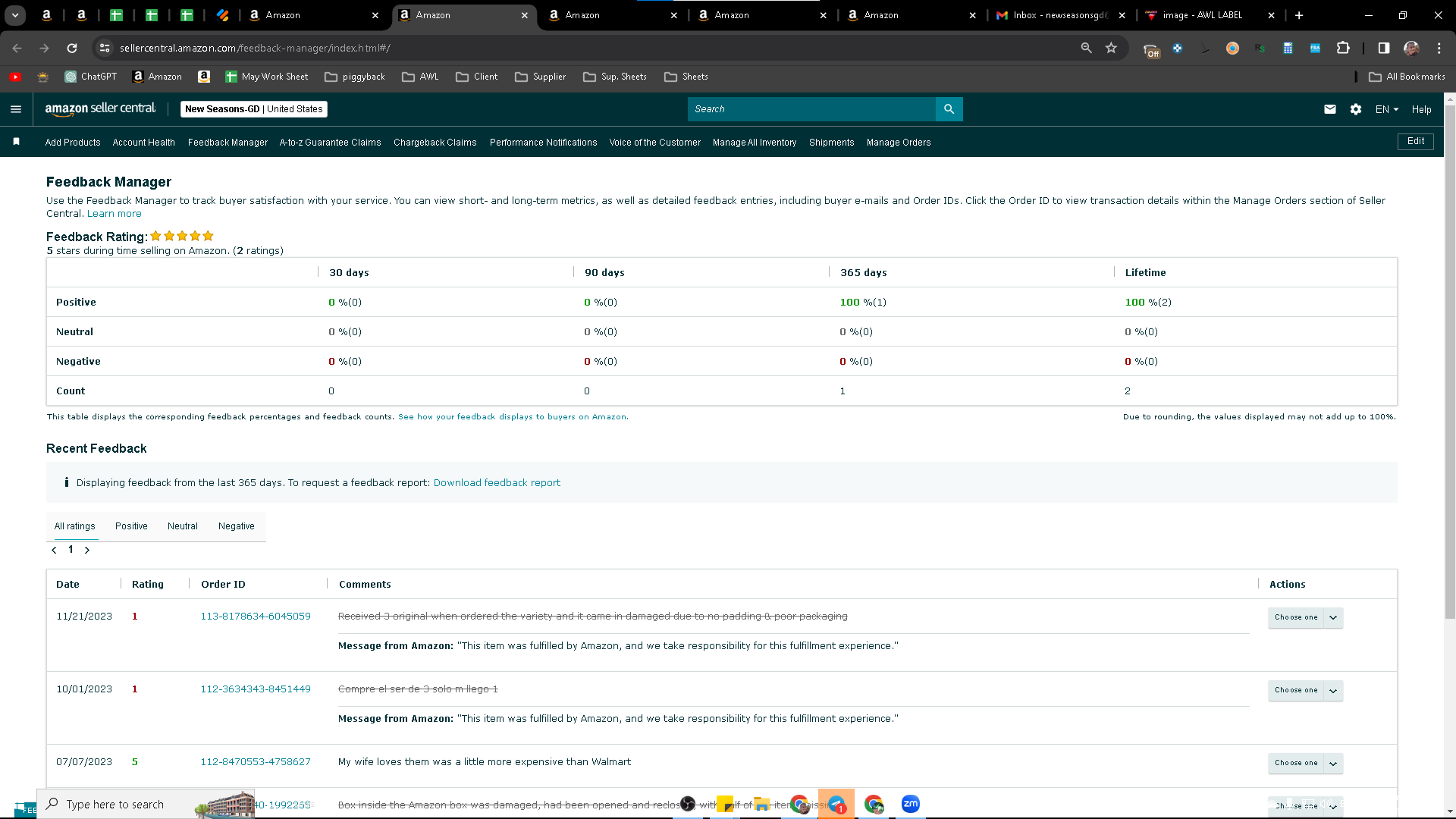
Task: Click the Learn more link
Action: pos(114,213)
